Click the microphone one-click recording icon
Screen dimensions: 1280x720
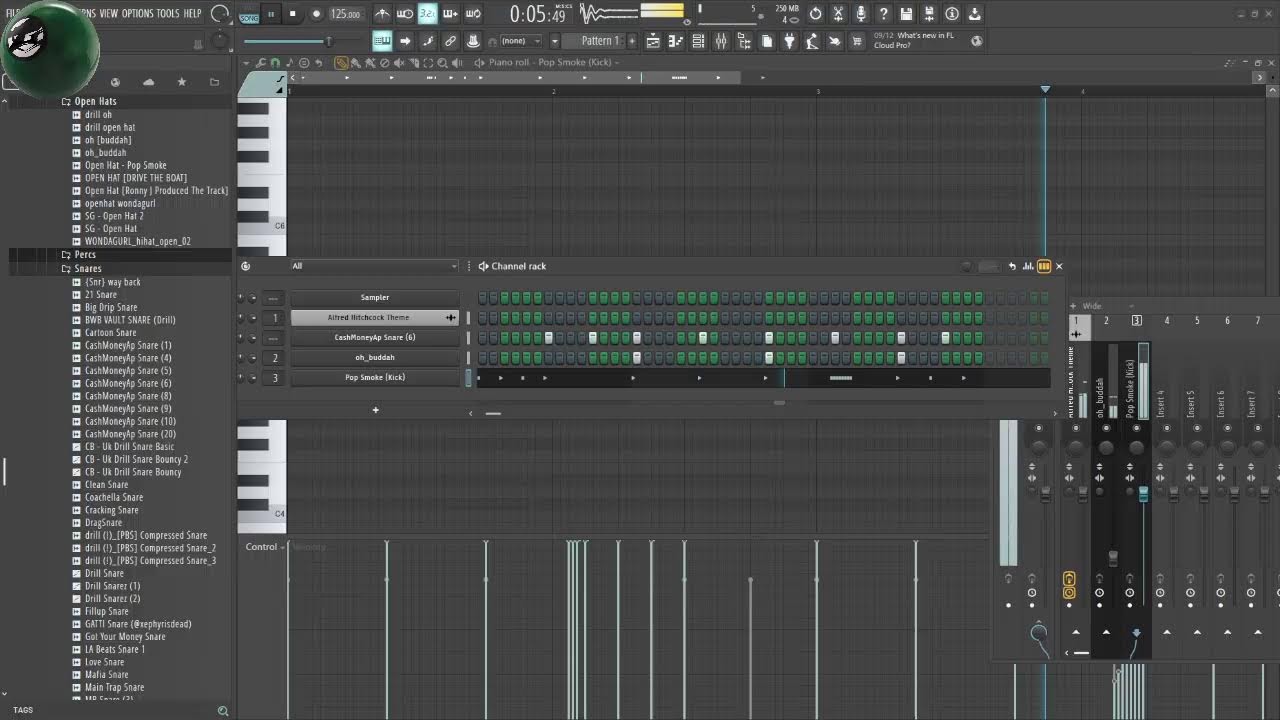(x=860, y=14)
